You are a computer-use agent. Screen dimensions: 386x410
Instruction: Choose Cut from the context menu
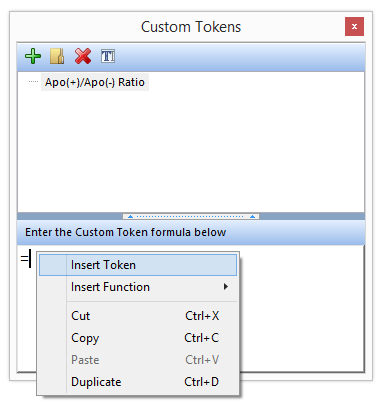138,316
